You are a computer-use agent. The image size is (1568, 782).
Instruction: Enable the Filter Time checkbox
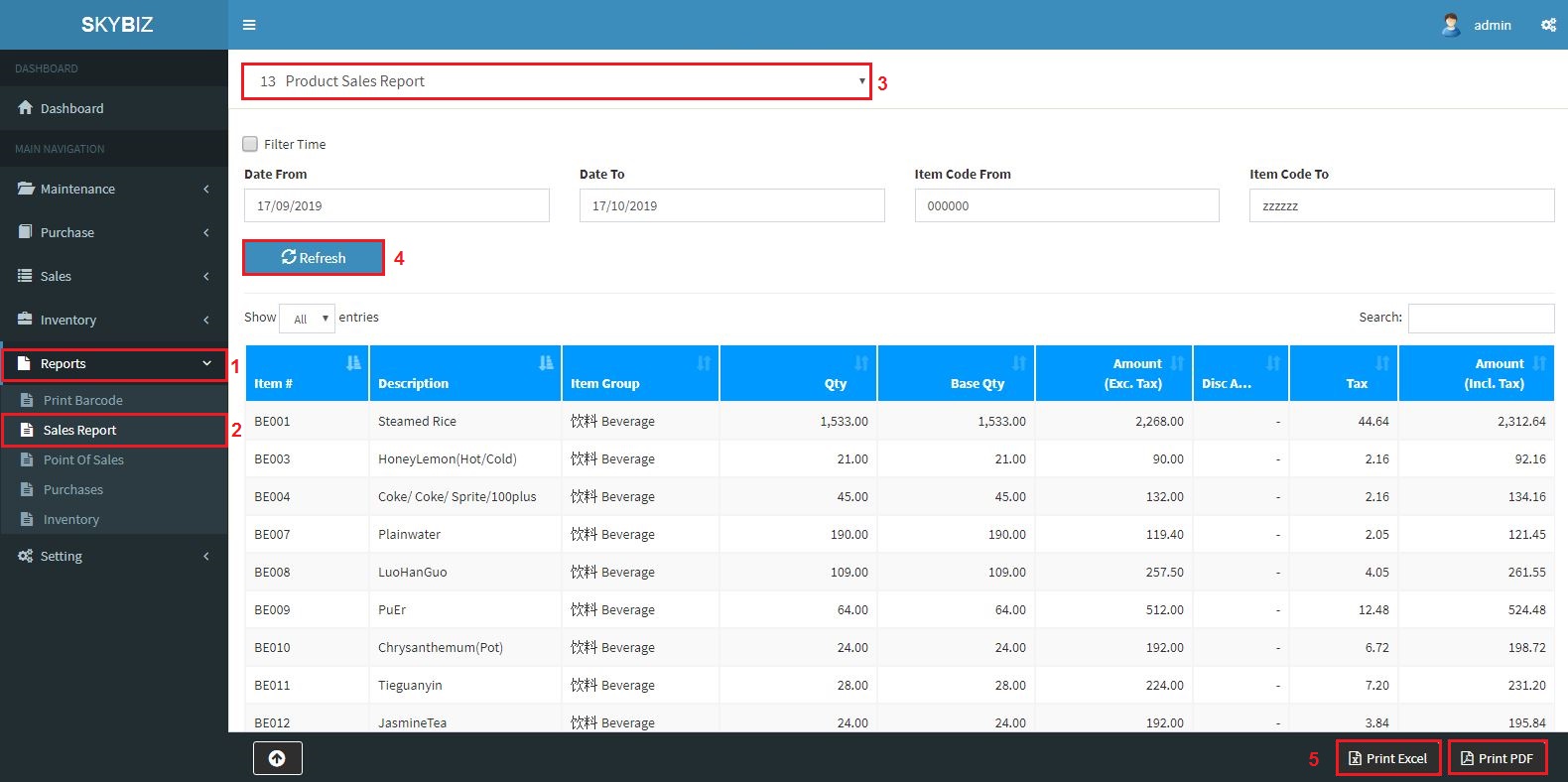[250, 144]
